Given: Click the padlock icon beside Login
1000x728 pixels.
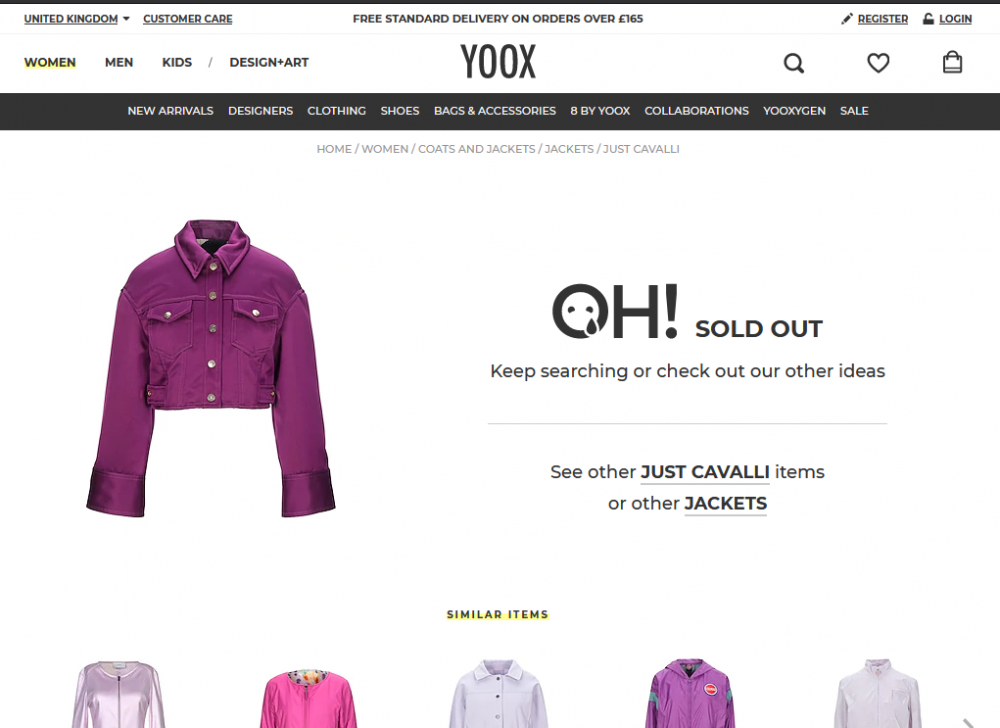Looking at the screenshot, I should pyautogui.click(x=928, y=18).
